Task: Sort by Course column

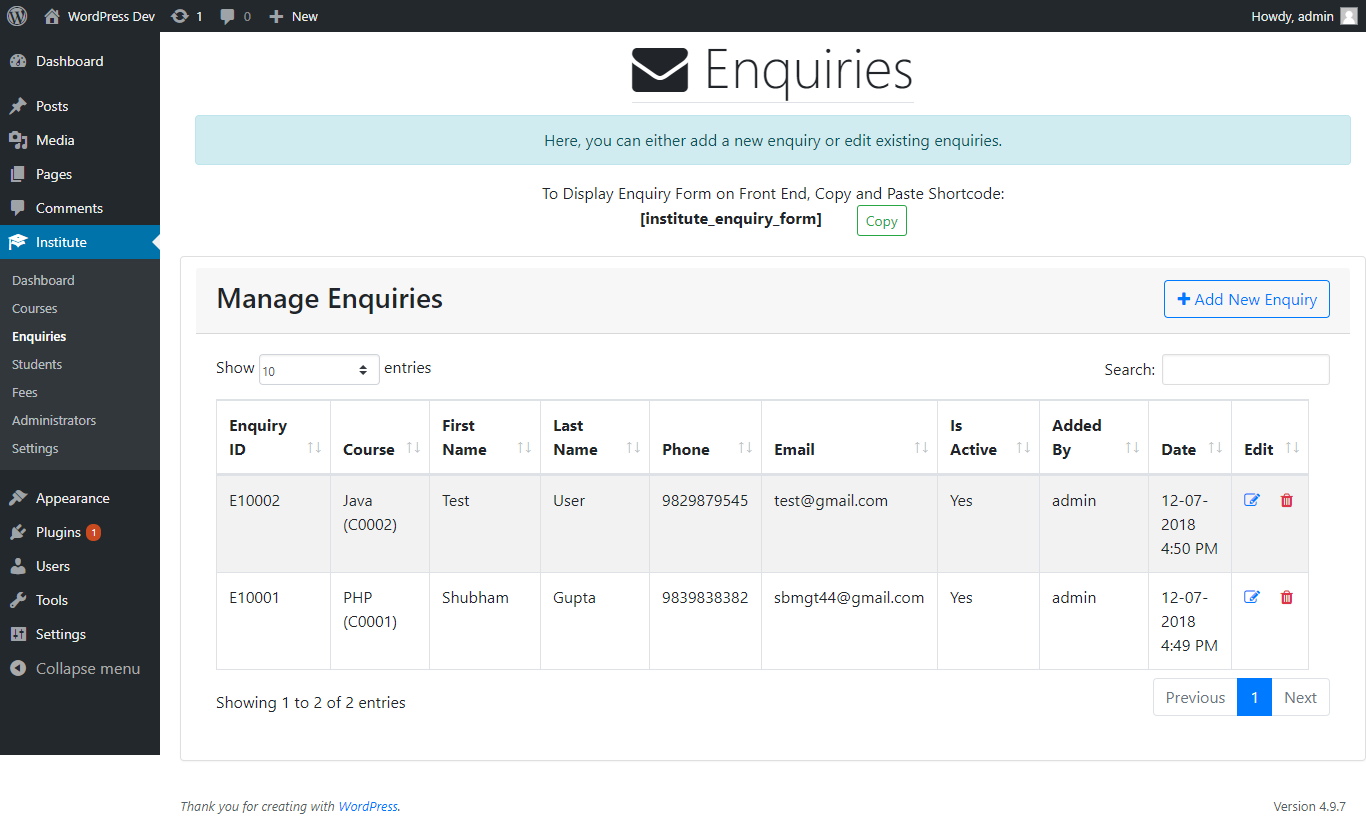Action: tap(380, 437)
